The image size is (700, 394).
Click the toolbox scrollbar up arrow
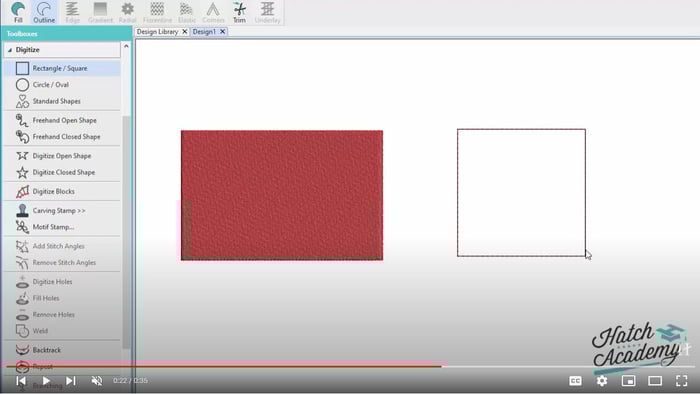click(126, 46)
